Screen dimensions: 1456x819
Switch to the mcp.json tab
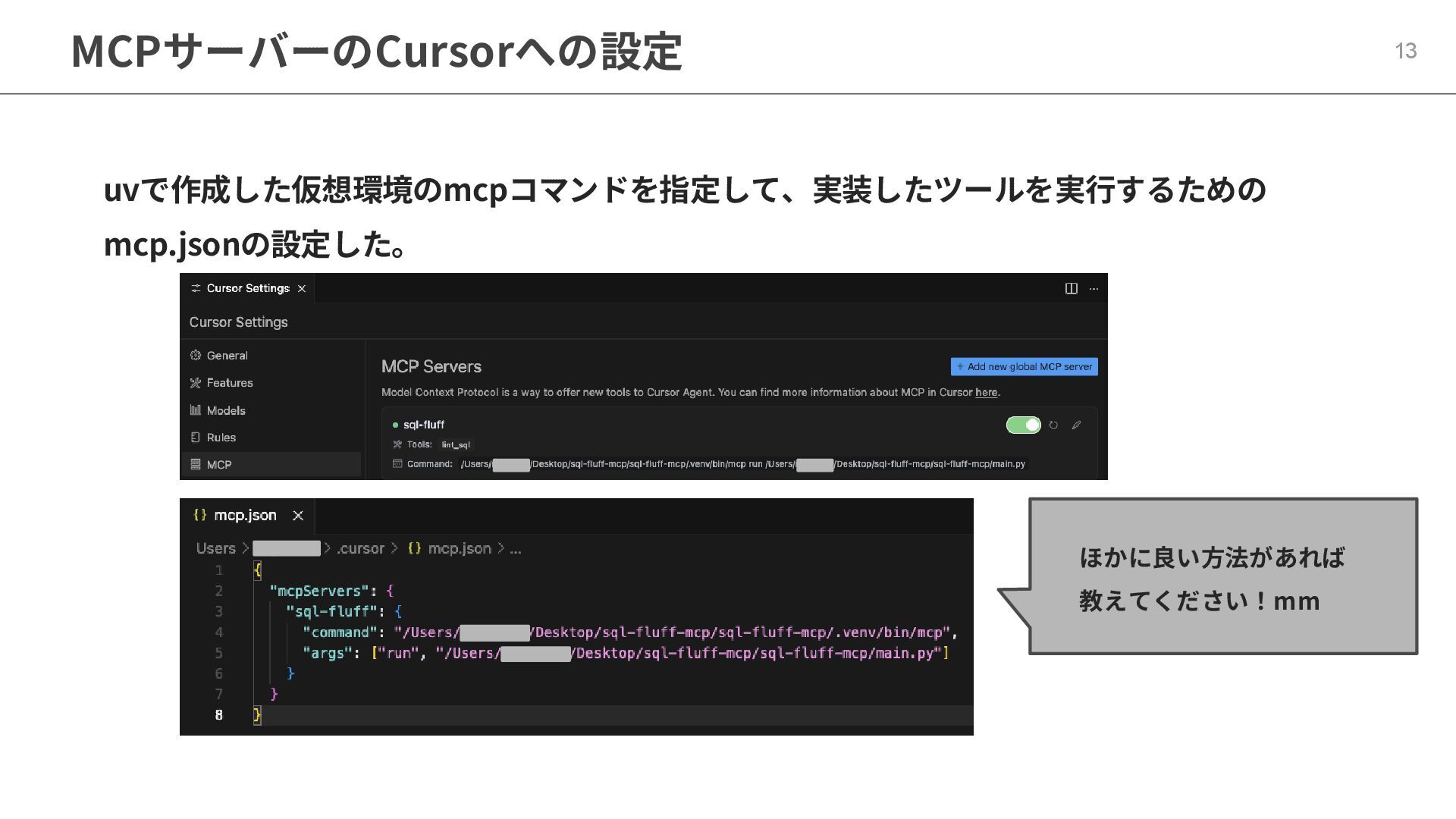click(x=244, y=516)
